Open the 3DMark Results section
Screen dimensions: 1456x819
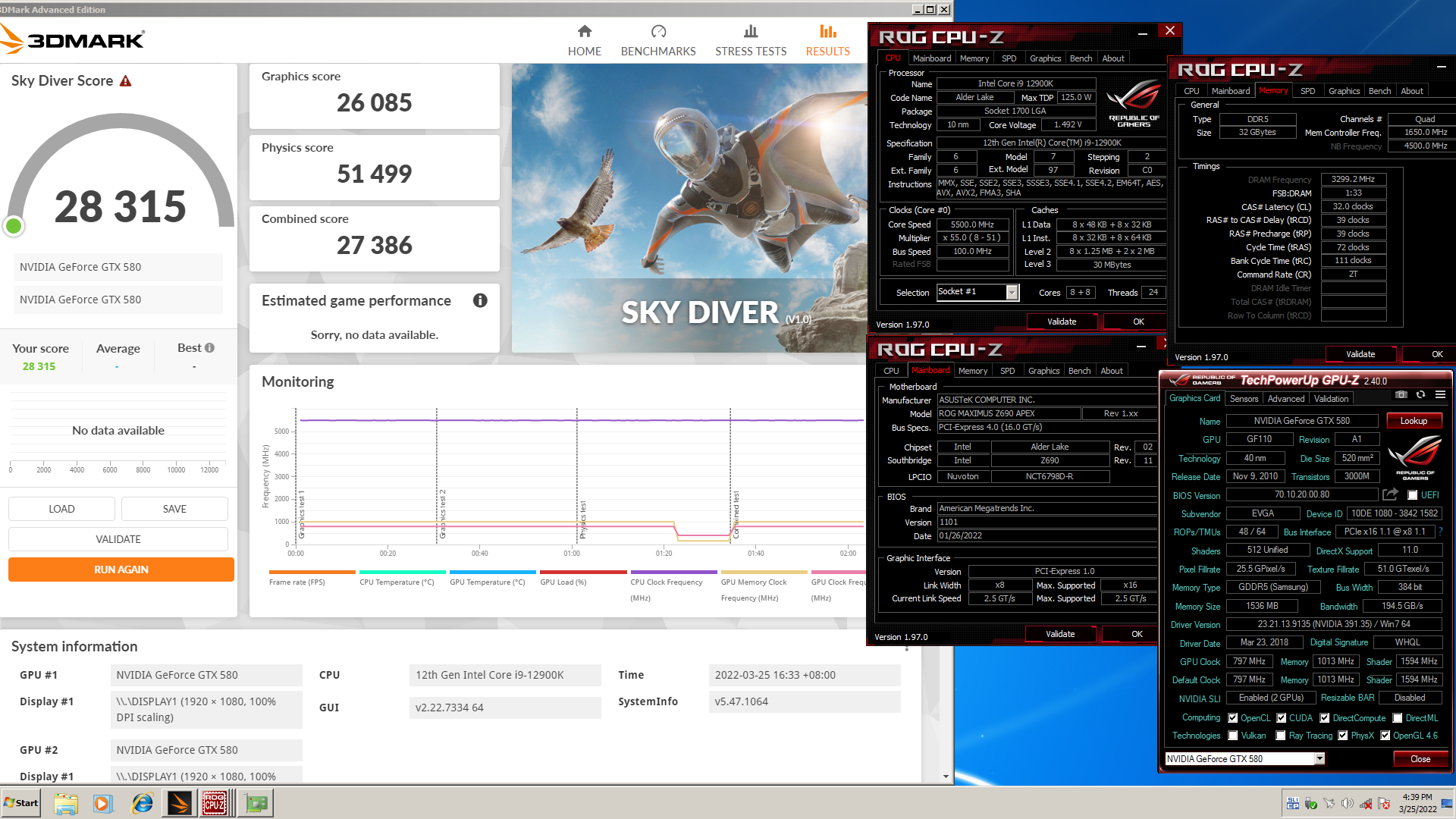pos(827,41)
